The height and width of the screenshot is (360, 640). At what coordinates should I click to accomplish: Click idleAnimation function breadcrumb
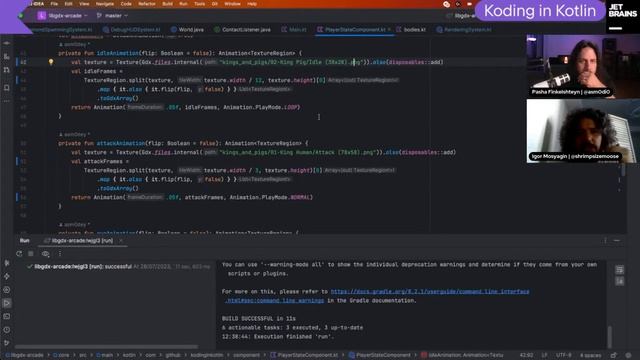pos(462,355)
